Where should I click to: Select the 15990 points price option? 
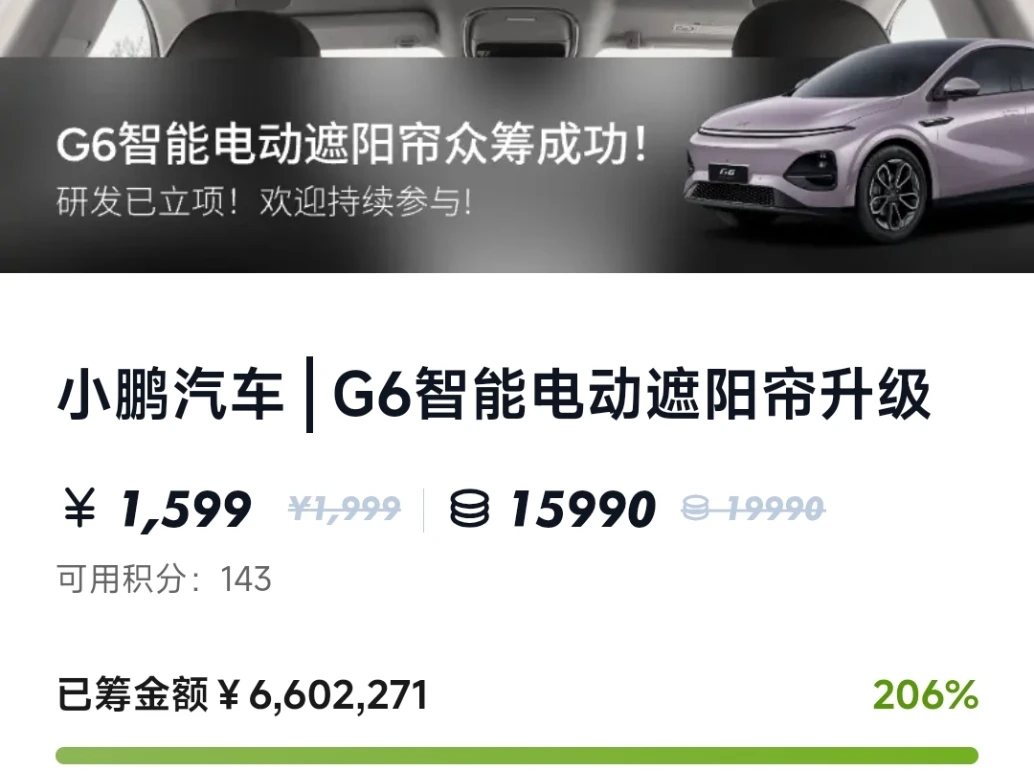click(x=553, y=509)
